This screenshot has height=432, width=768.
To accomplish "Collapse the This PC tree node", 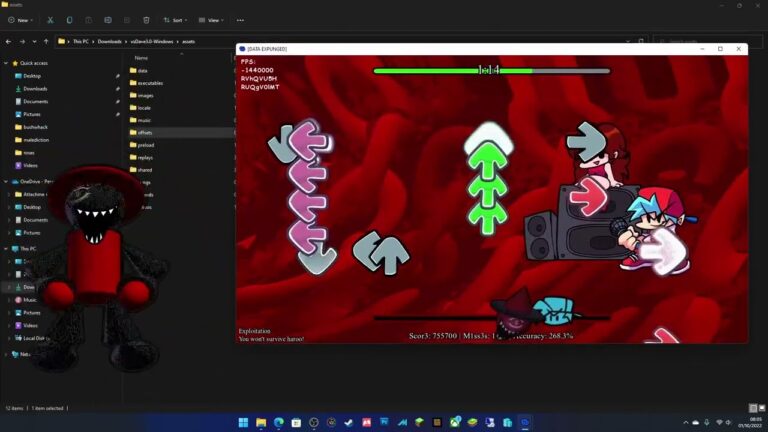I will (6, 249).
